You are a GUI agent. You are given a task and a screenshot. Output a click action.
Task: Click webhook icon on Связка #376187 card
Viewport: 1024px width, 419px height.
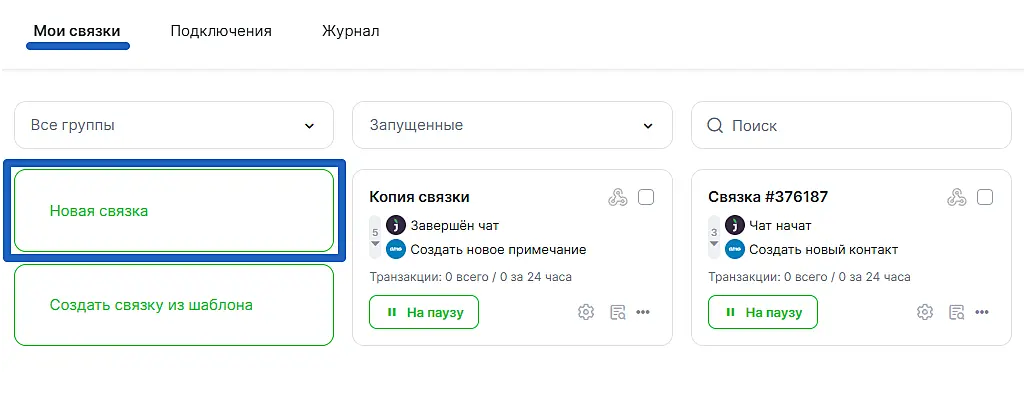pyautogui.click(x=957, y=197)
